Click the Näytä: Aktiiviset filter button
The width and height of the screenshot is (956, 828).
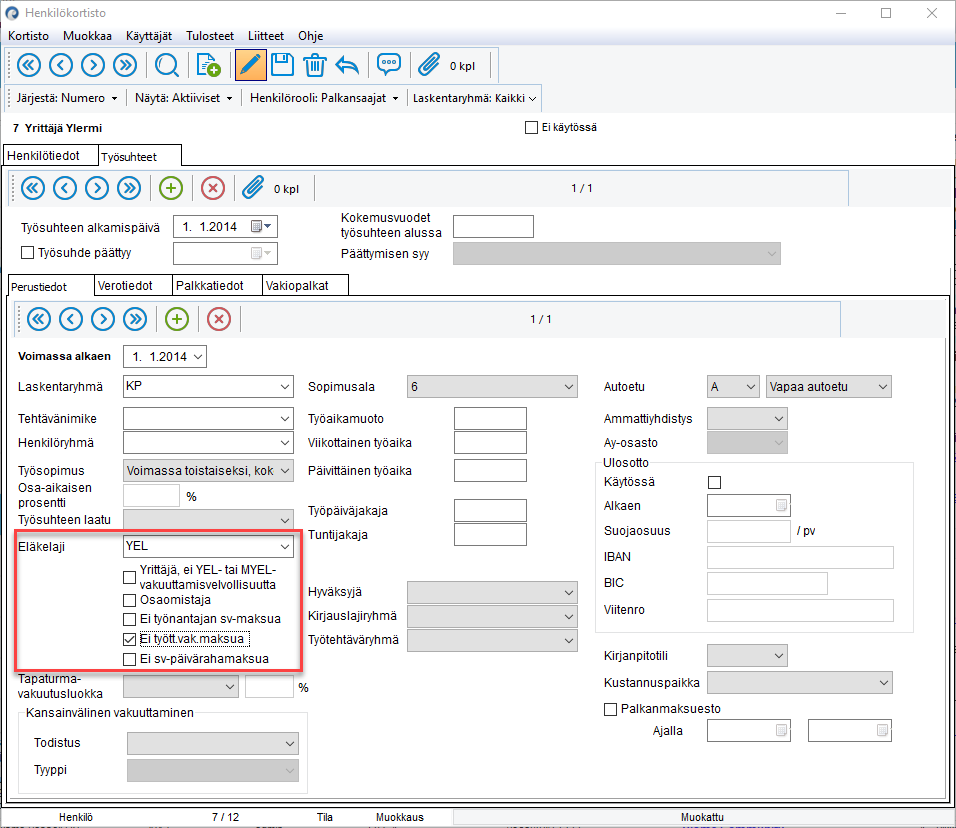tap(189, 98)
